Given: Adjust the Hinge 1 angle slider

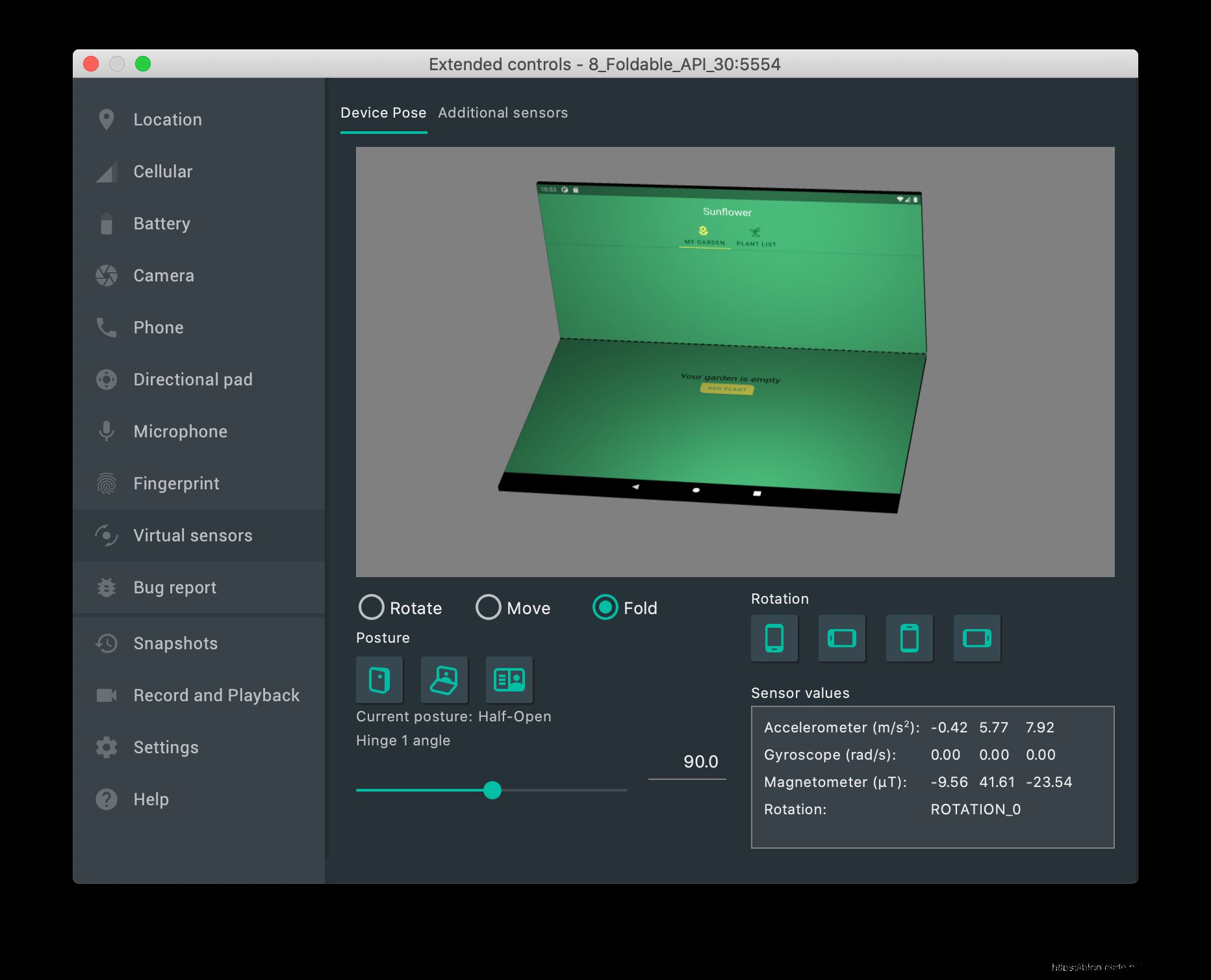Looking at the screenshot, I should point(494,790).
